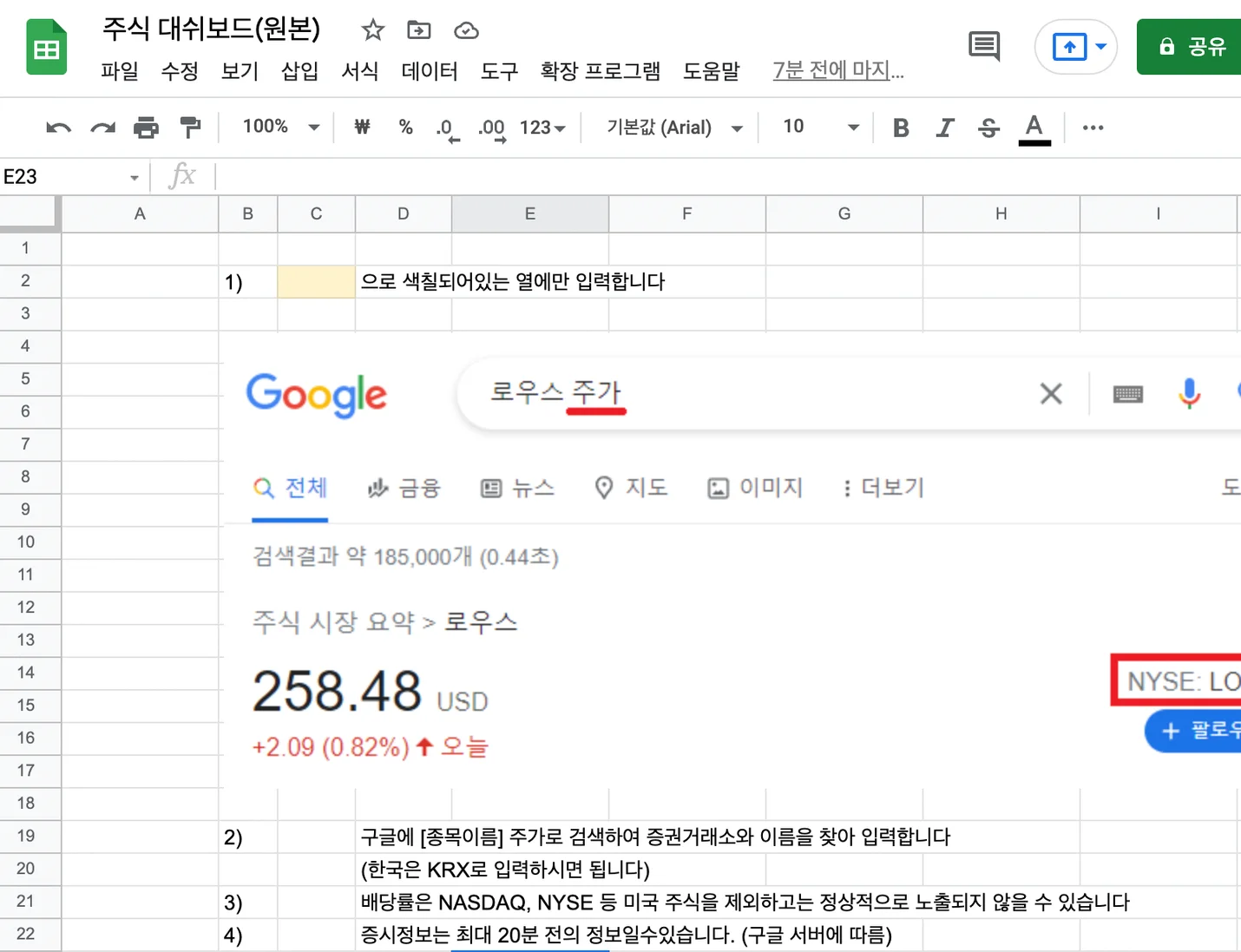Viewport: 1241px width, 952px height.
Task: Click the keyboard icon in search image
Action: coord(1127,394)
